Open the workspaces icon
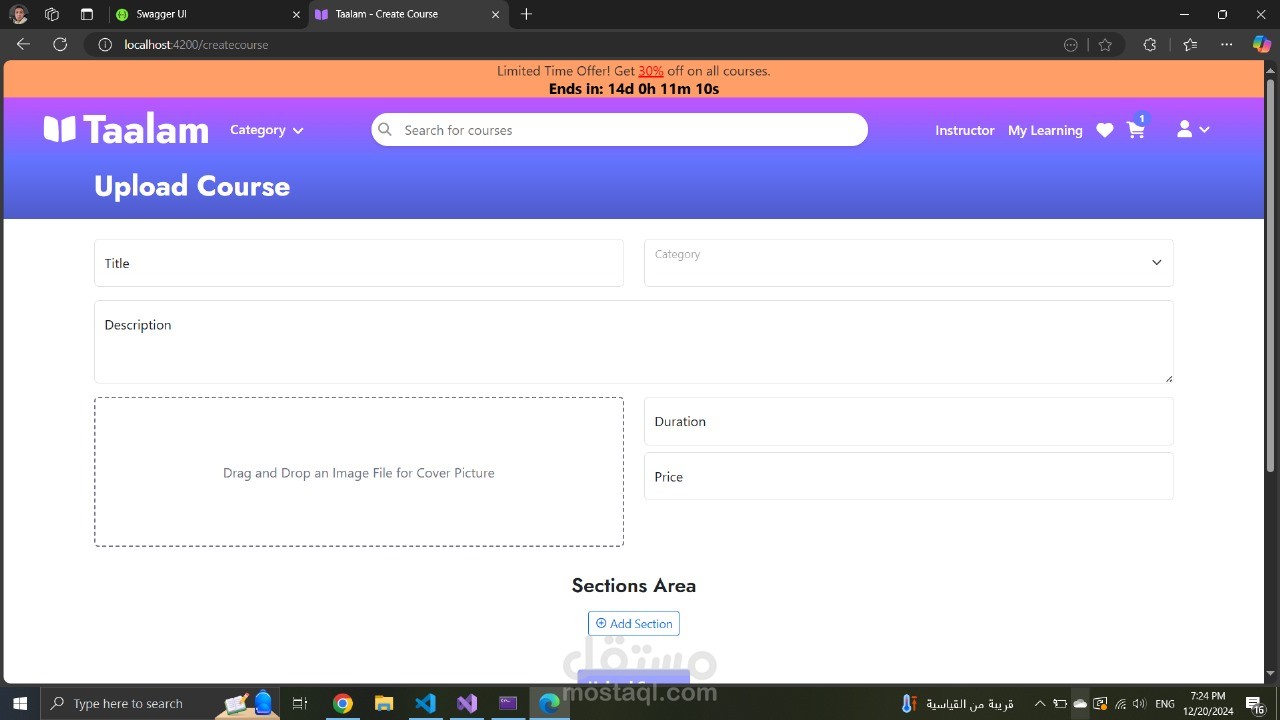1280x720 pixels. coord(52,14)
